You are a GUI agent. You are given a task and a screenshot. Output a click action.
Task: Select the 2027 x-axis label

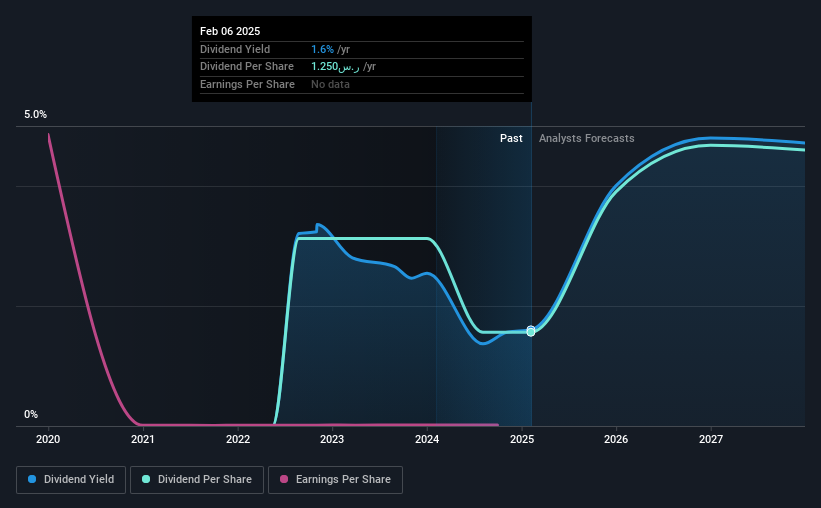[711, 439]
